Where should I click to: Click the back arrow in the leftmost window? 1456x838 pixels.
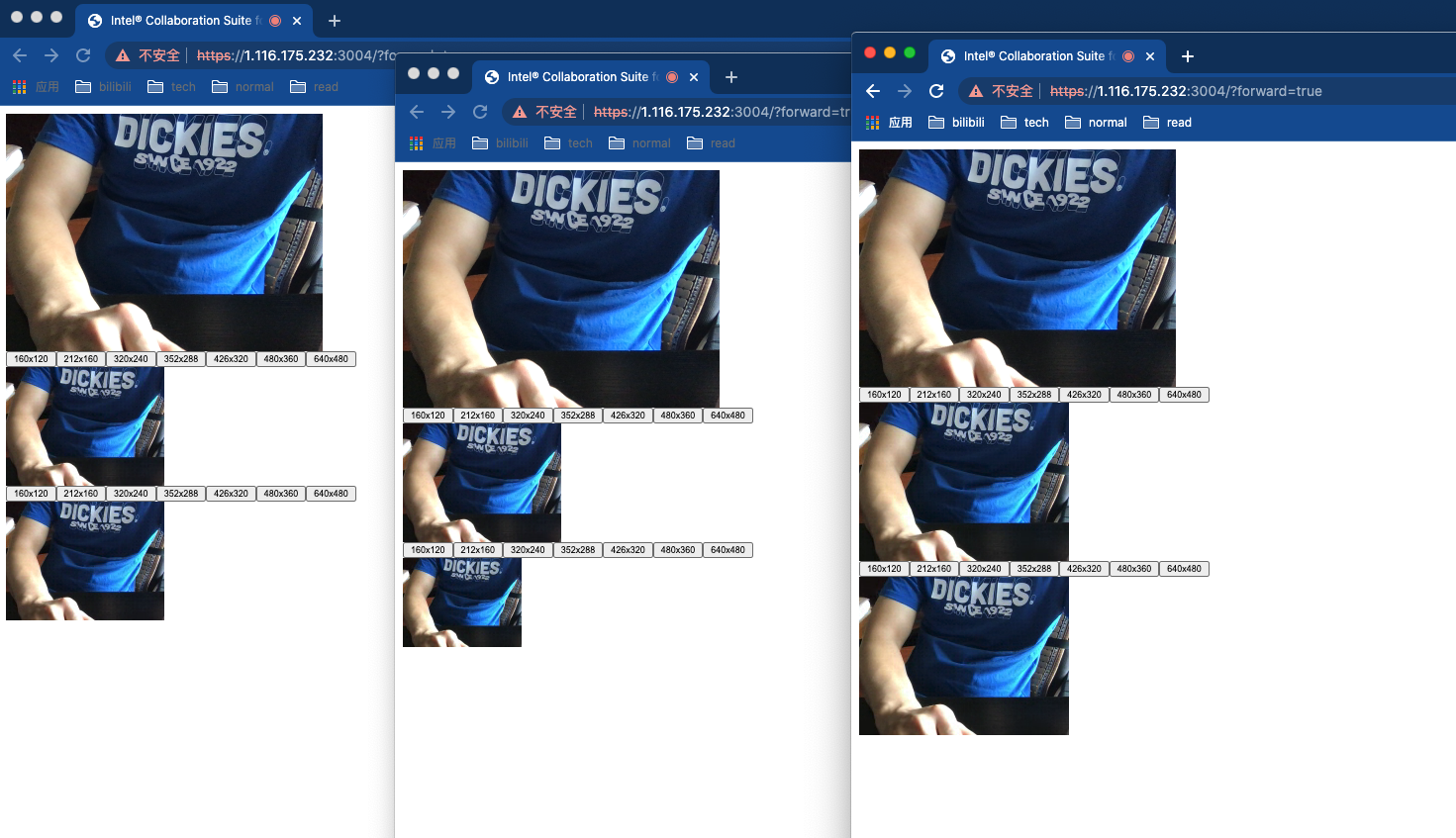[x=20, y=55]
